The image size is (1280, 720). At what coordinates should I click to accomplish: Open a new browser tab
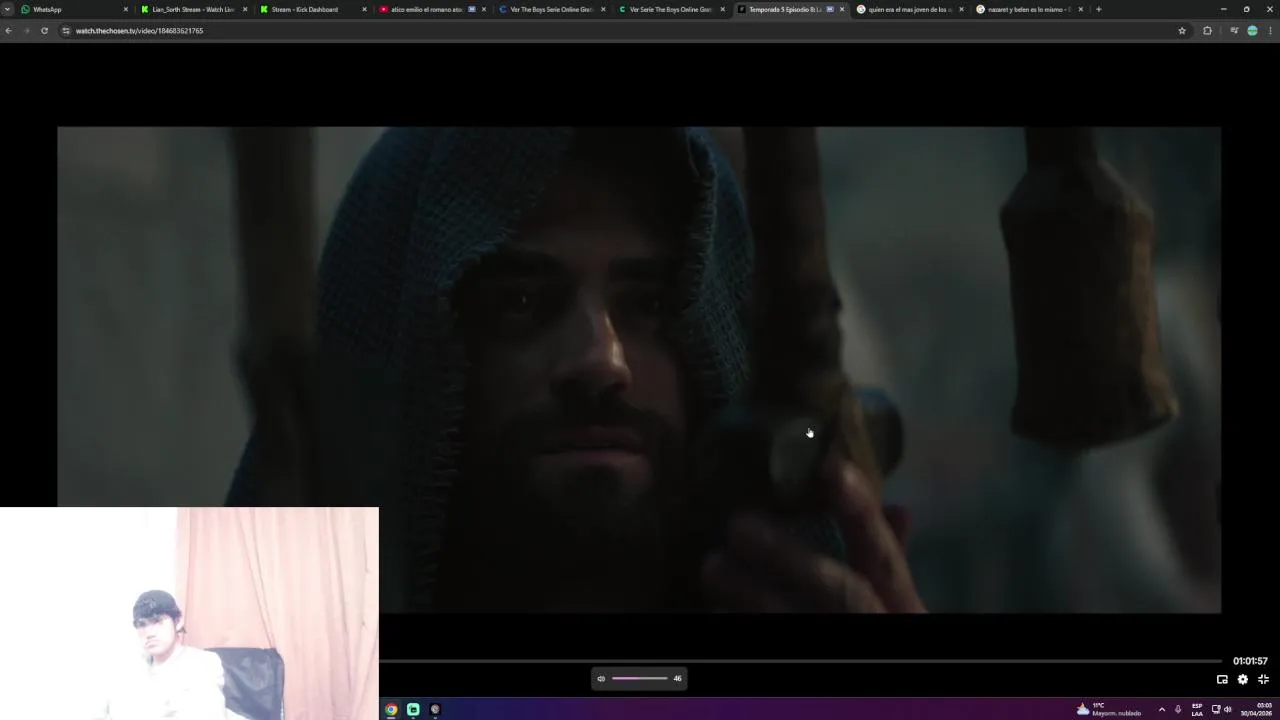pyautogui.click(x=1098, y=9)
